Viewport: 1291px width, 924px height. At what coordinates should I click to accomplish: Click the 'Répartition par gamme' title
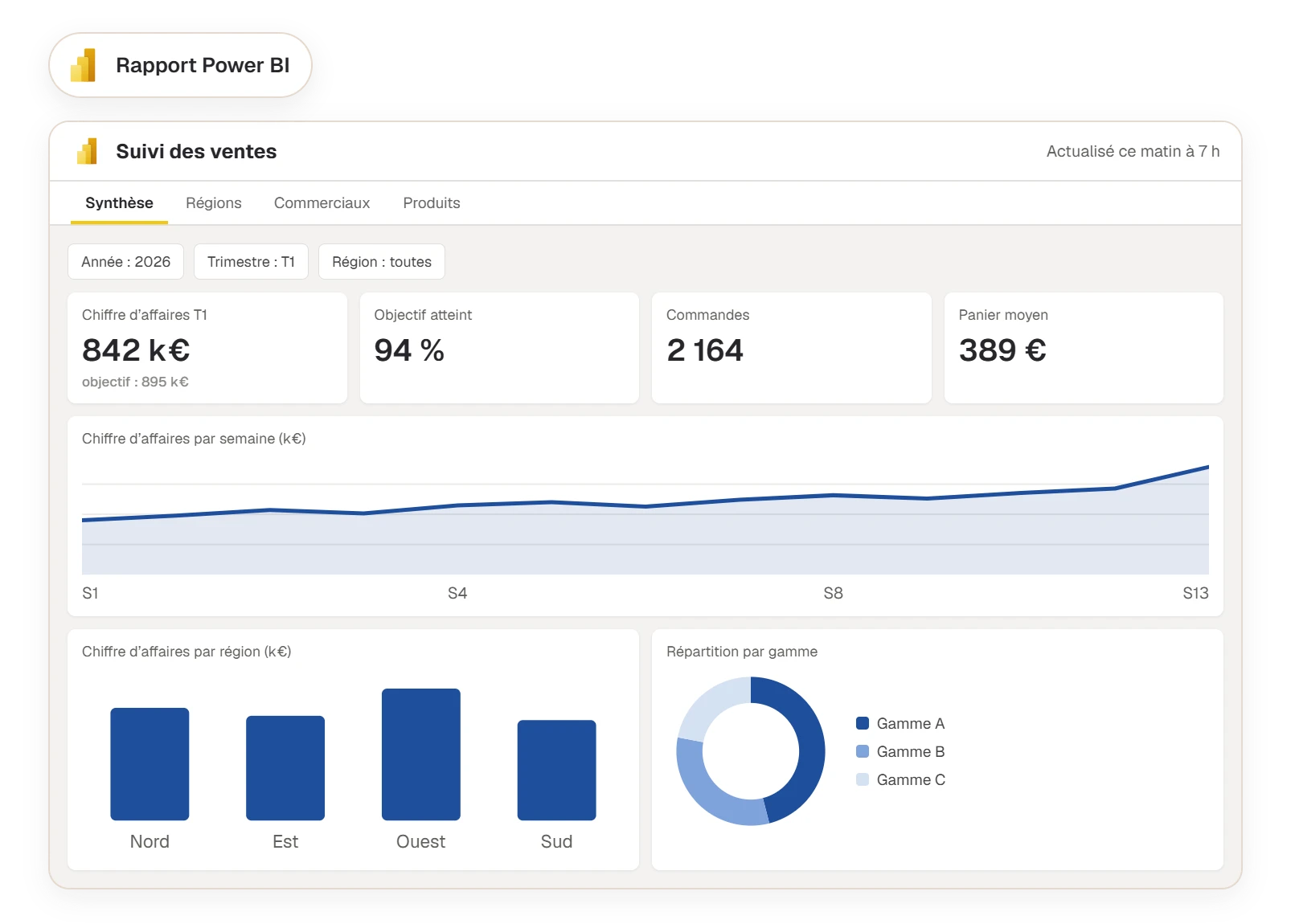[742, 652]
